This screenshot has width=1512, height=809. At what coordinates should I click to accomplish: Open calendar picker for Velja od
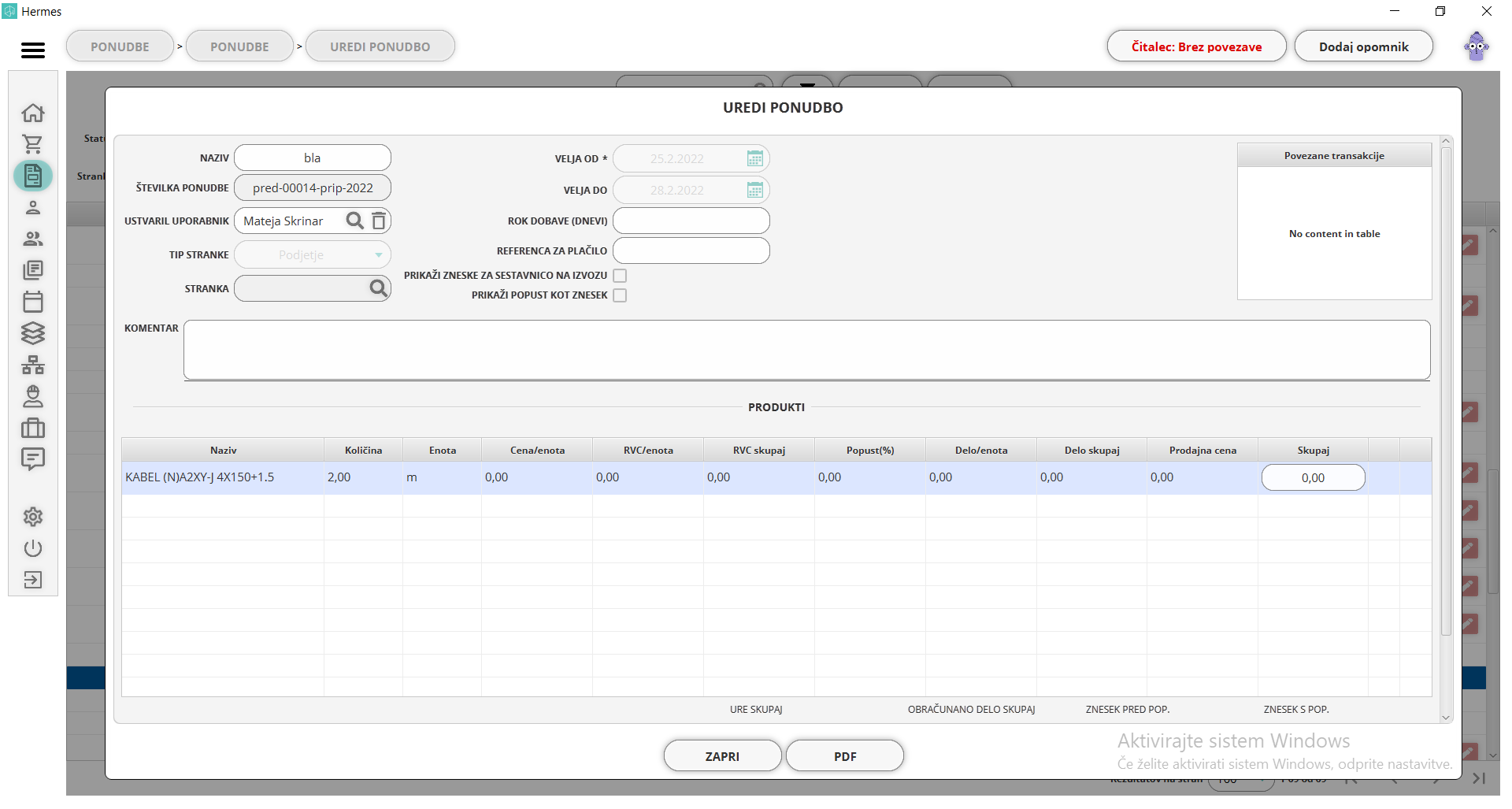point(754,158)
